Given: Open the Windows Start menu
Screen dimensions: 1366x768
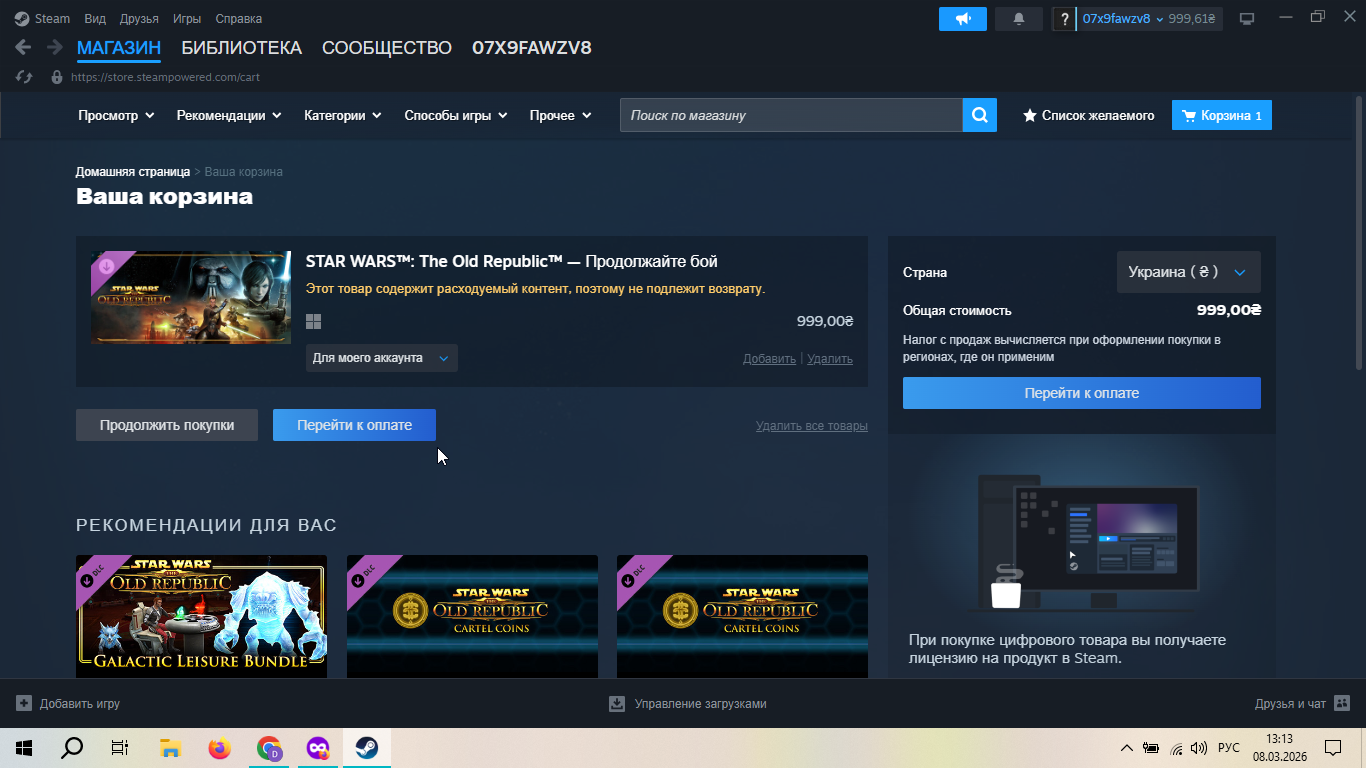Looking at the screenshot, I should (x=24, y=748).
